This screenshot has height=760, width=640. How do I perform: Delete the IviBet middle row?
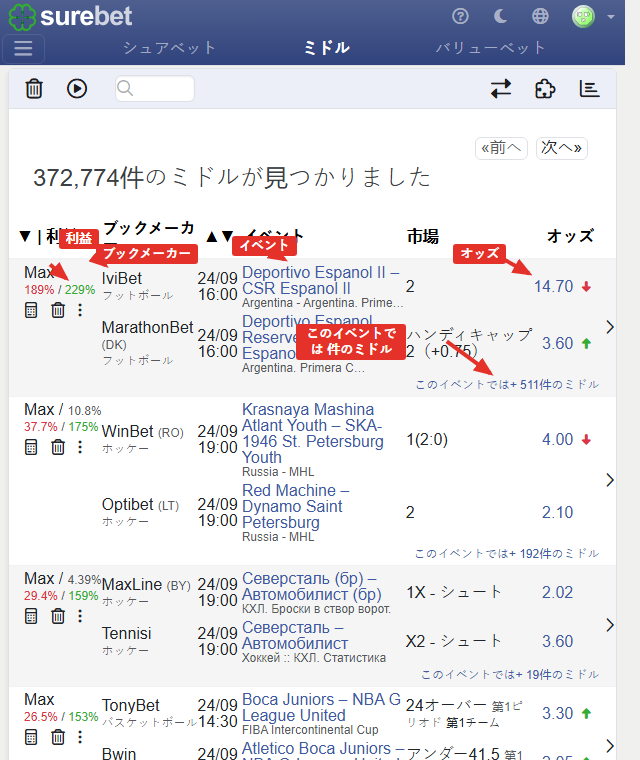58,310
